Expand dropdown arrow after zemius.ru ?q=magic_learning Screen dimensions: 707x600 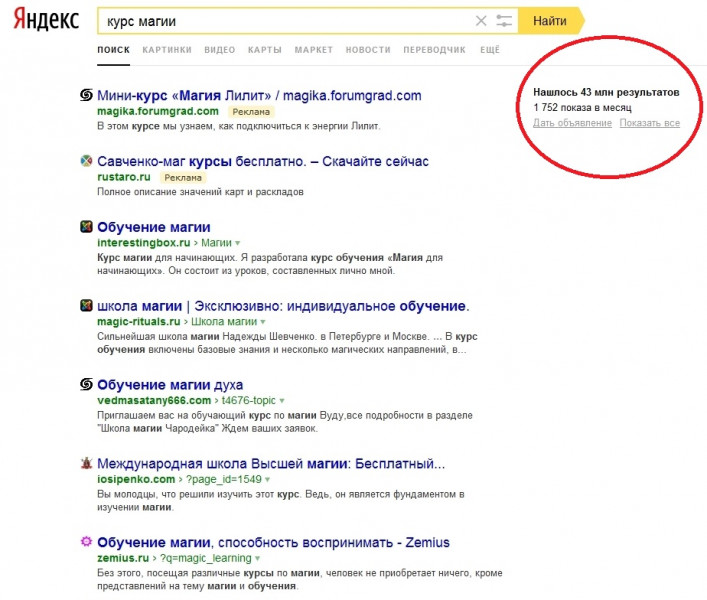click(x=257, y=559)
